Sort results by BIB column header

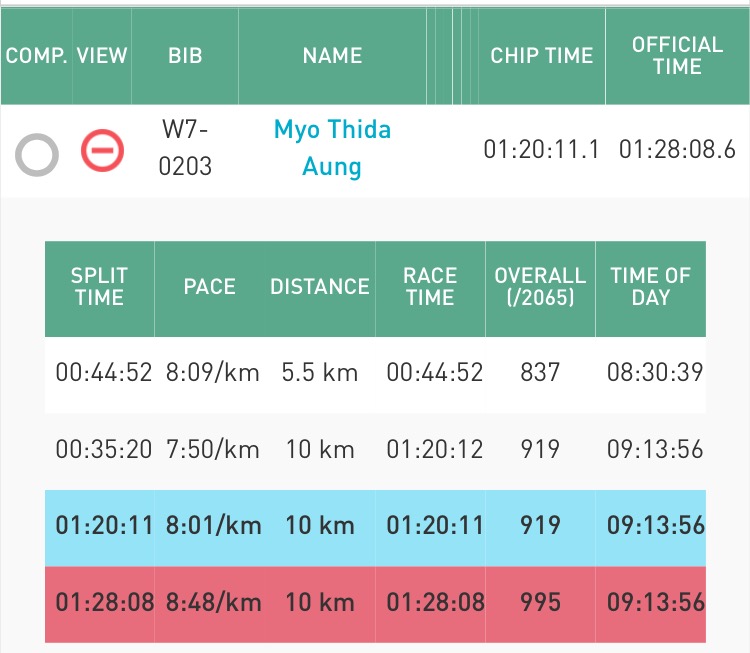[185, 56]
